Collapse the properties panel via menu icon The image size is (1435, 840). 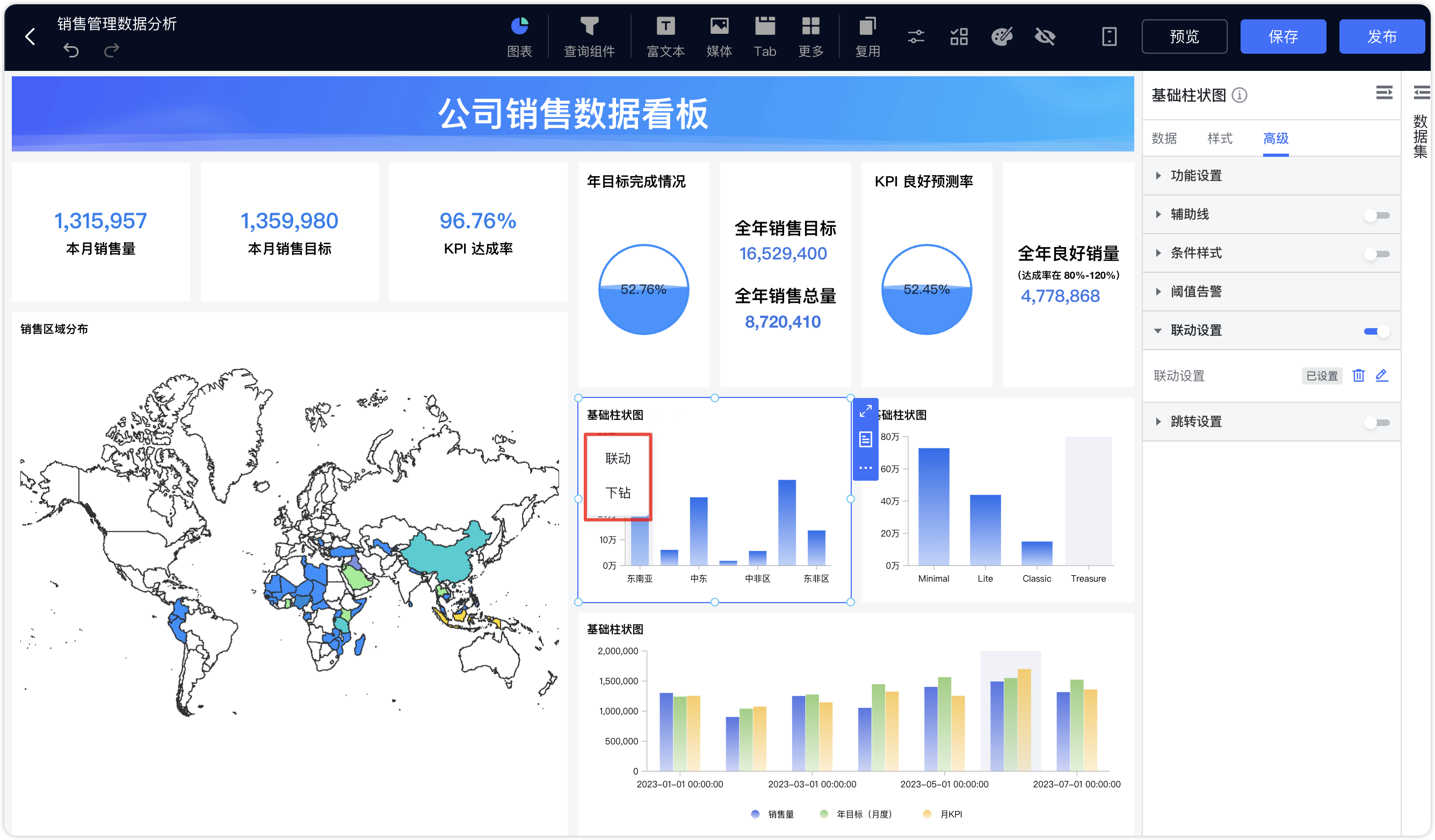point(1385,93)
